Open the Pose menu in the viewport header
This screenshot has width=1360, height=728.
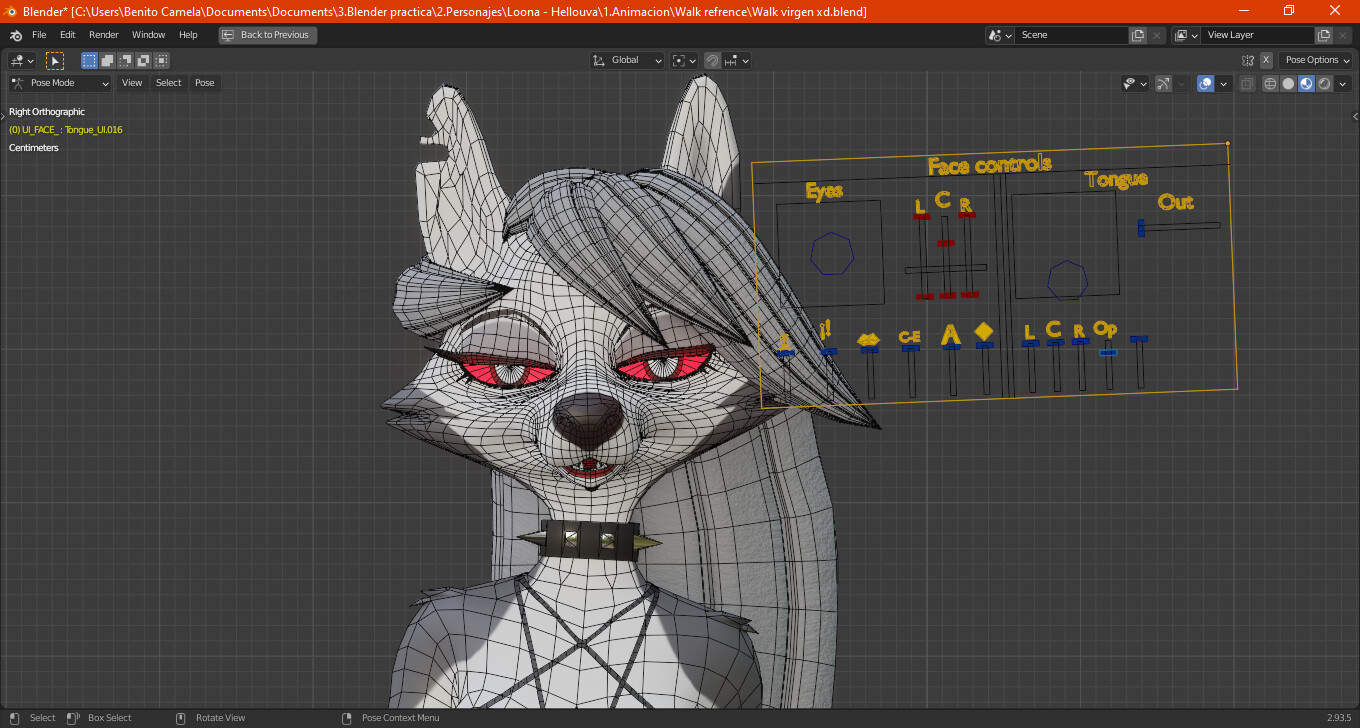204,82
